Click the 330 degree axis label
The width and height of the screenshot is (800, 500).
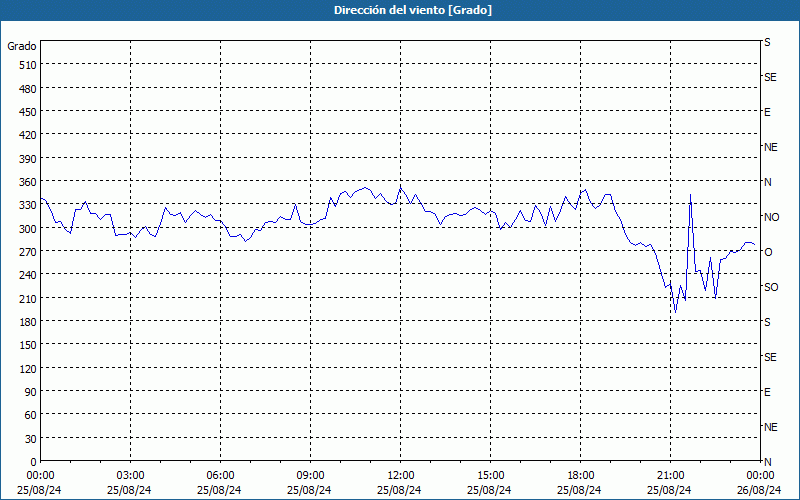[28, 205]
